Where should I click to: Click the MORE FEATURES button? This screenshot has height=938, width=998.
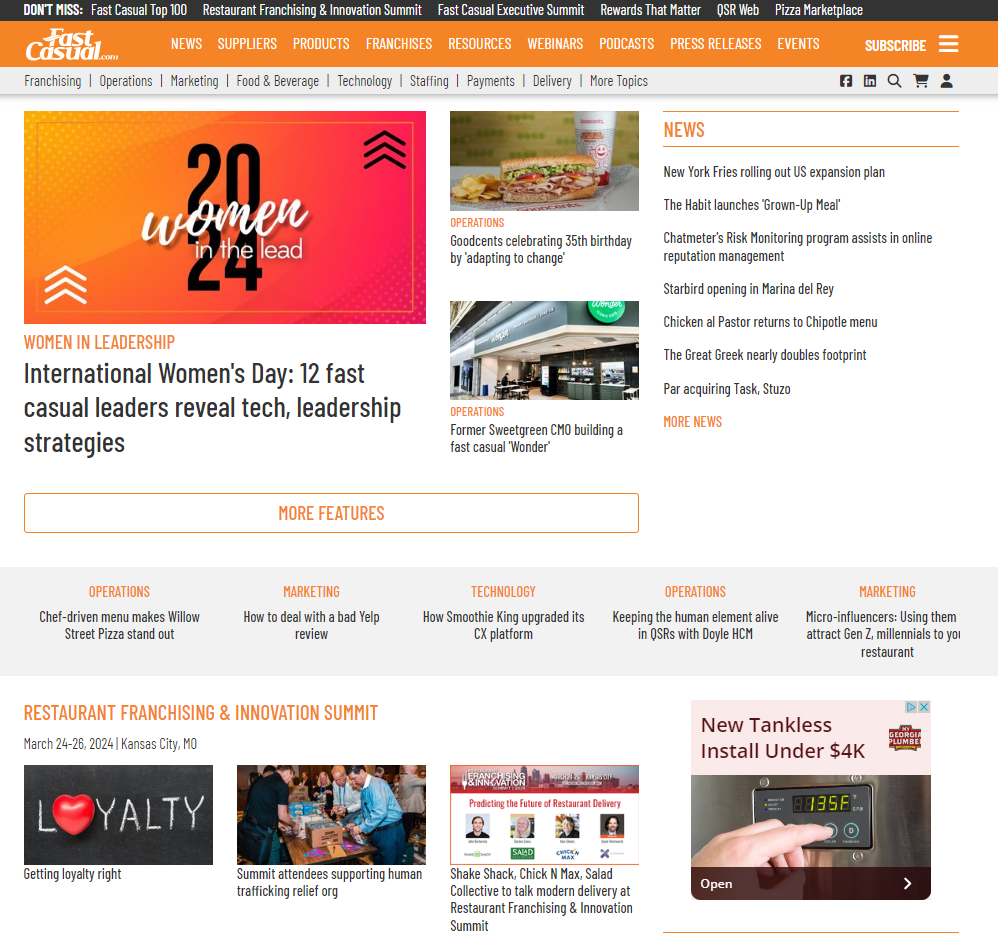pos(331,513)
